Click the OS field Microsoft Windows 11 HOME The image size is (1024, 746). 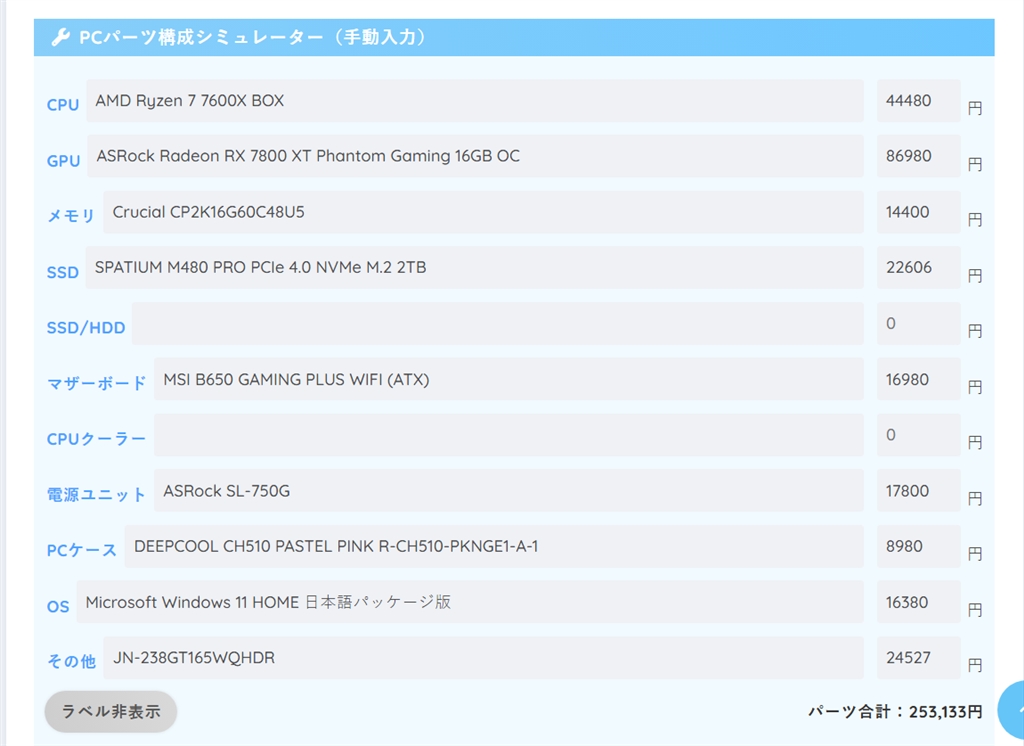tap(470, 602)
